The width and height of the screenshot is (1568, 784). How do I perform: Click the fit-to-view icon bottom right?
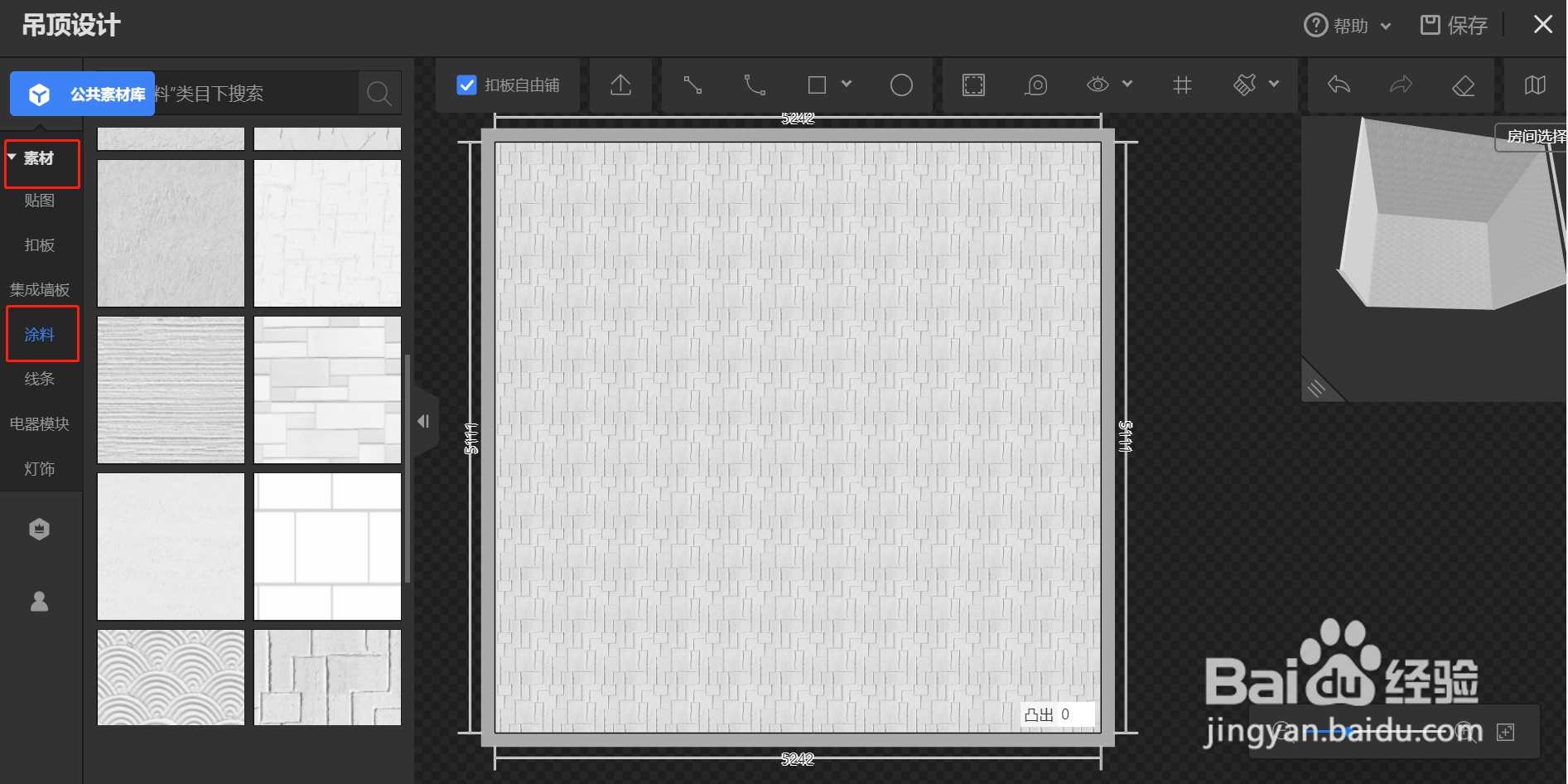pyautogui.click(x=1506, y=732)
